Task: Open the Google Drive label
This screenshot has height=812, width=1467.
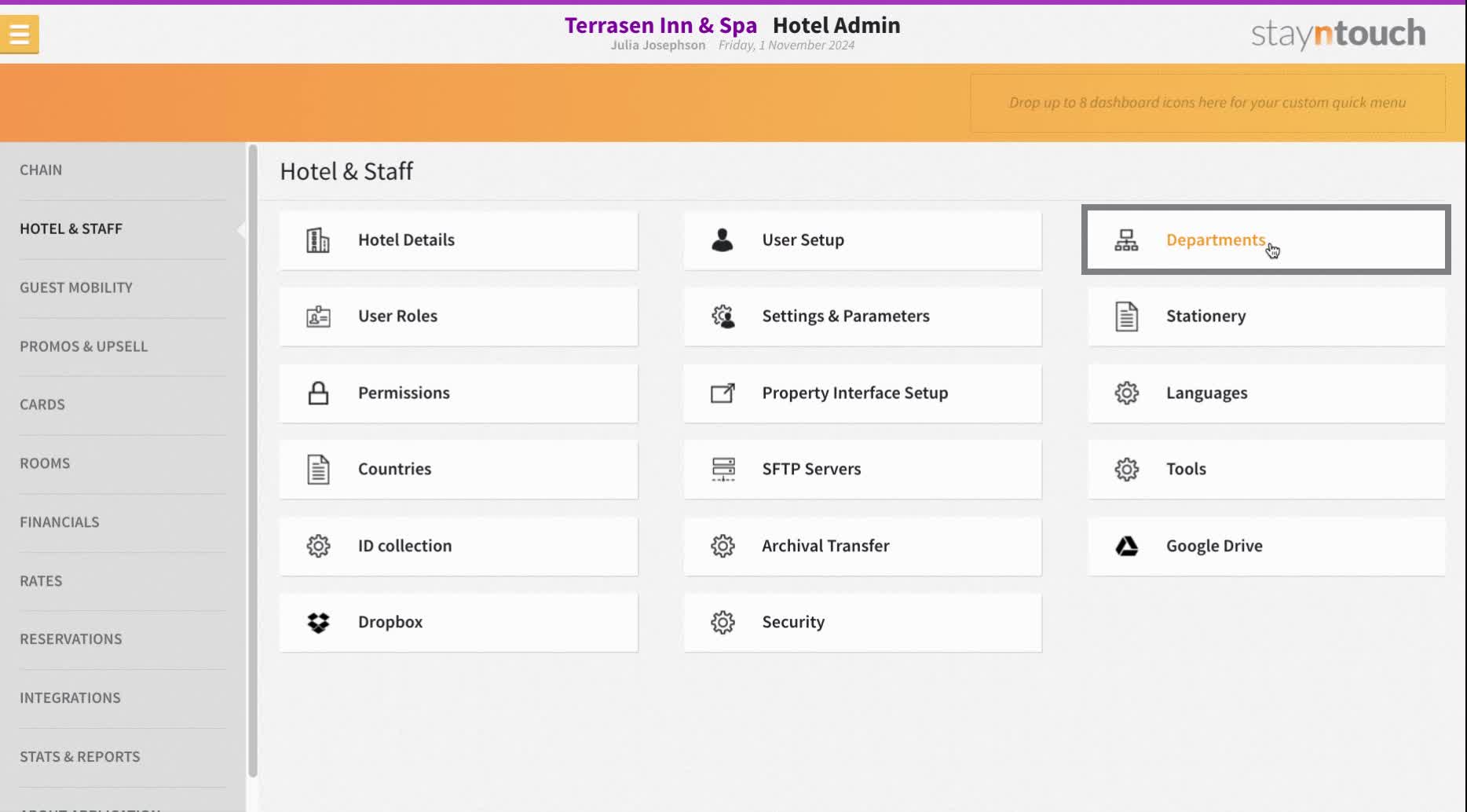Action: (x=1214, y=546)
